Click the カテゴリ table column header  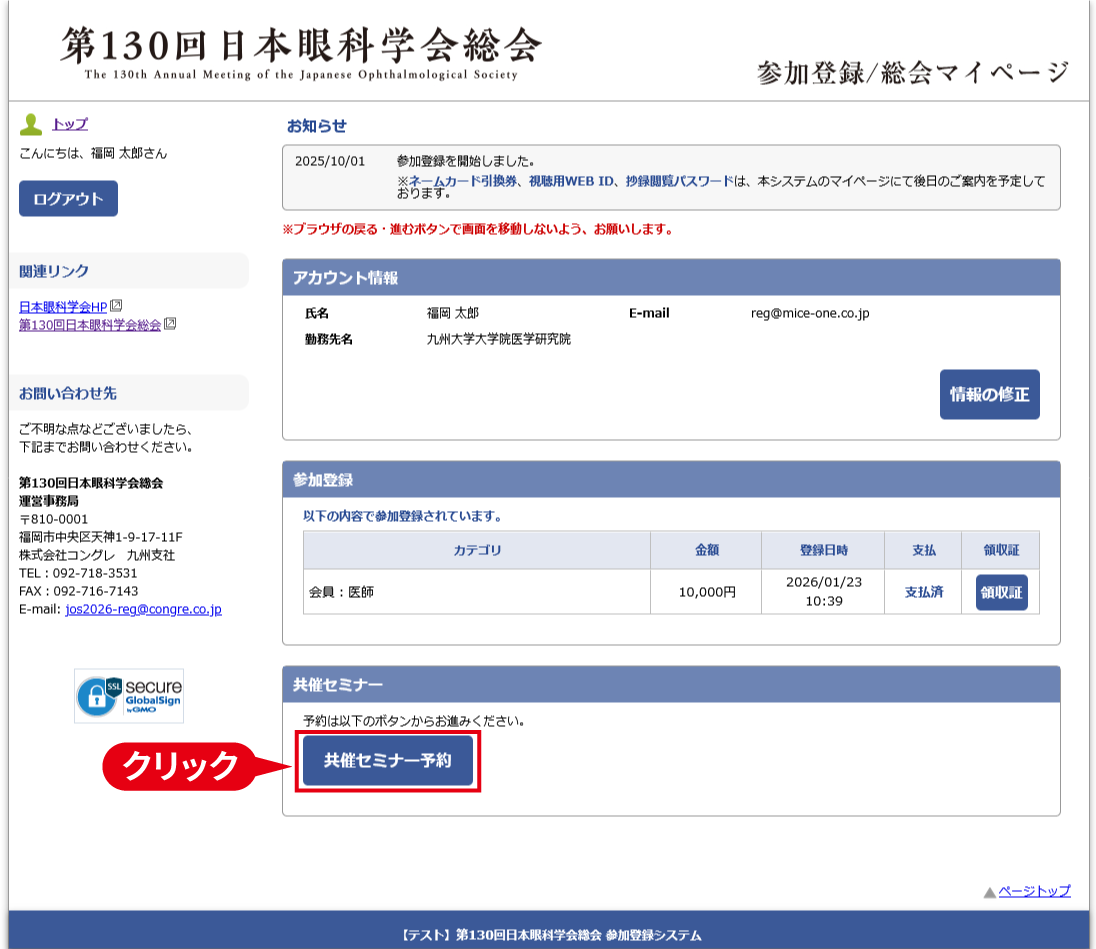click(x=477, y=550)
